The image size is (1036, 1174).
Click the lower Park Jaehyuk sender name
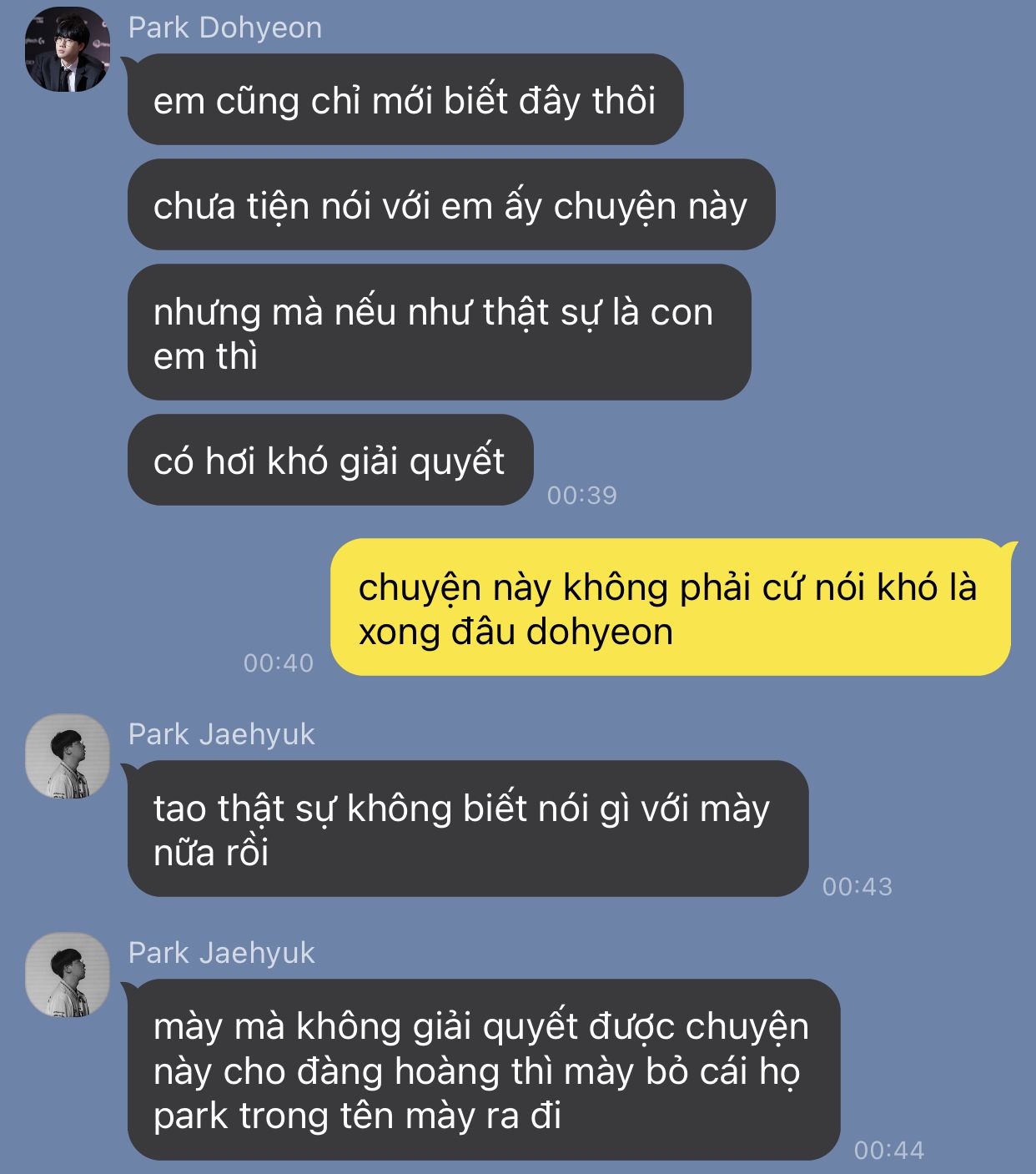click(x=221, y=953)
